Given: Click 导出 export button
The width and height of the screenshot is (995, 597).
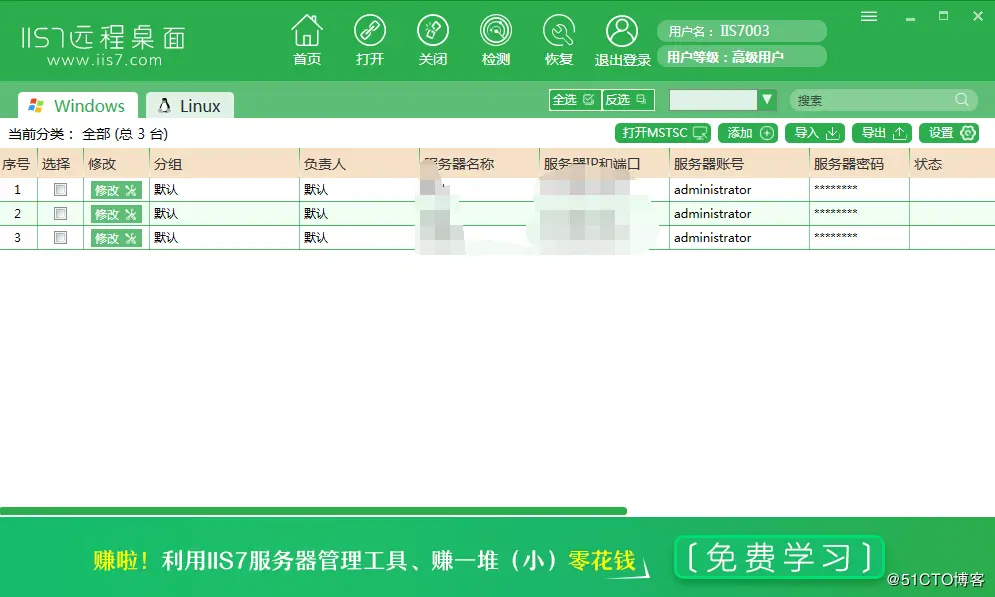Looking at the screenshot, I should [x=882, y=133].
